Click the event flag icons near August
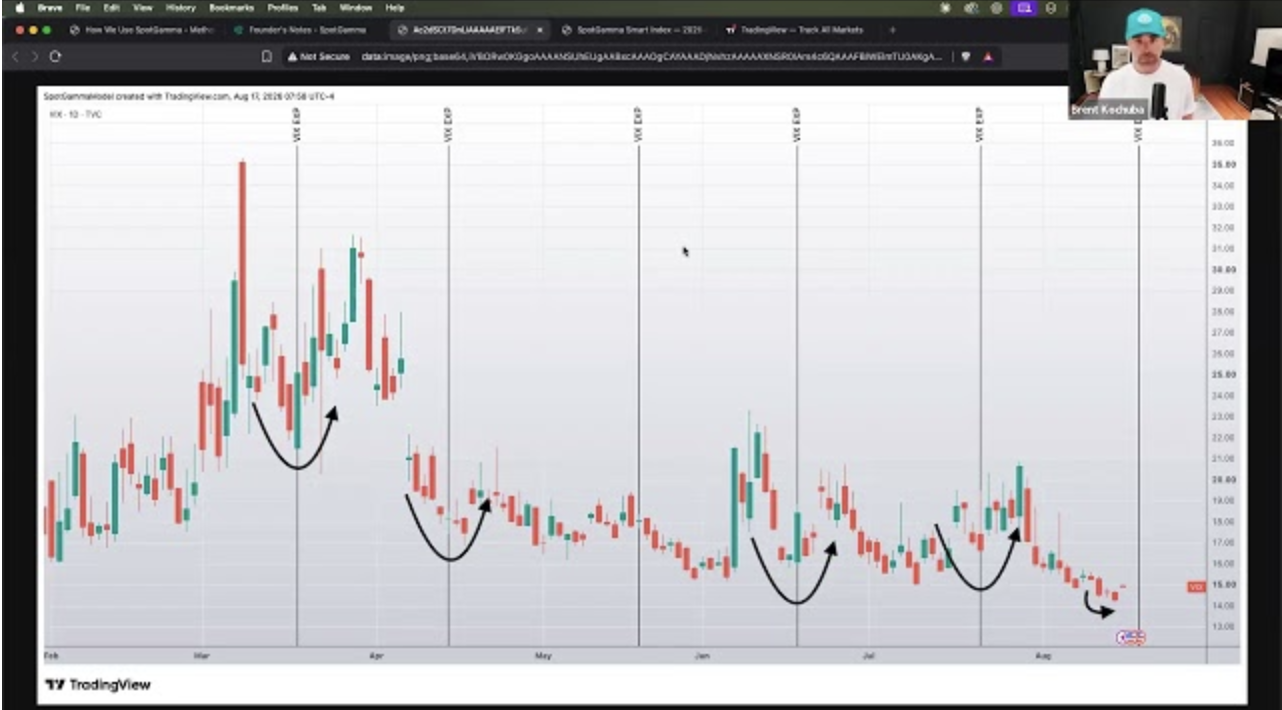1282x710 pixels. [x=1130, y=637]
